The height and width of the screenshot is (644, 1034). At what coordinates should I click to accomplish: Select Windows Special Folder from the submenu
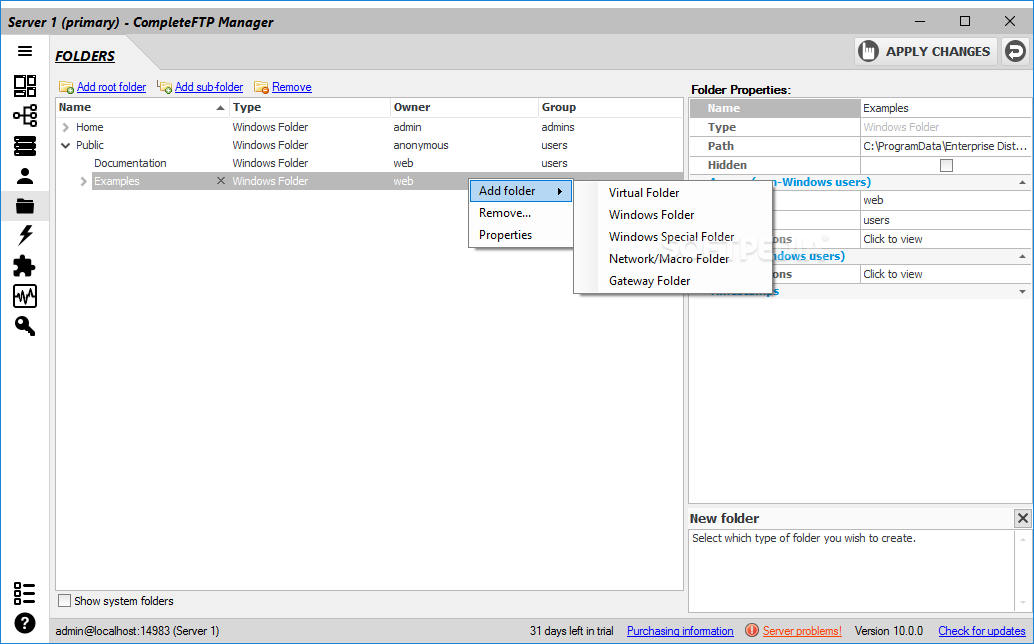[x=673, y=237]
